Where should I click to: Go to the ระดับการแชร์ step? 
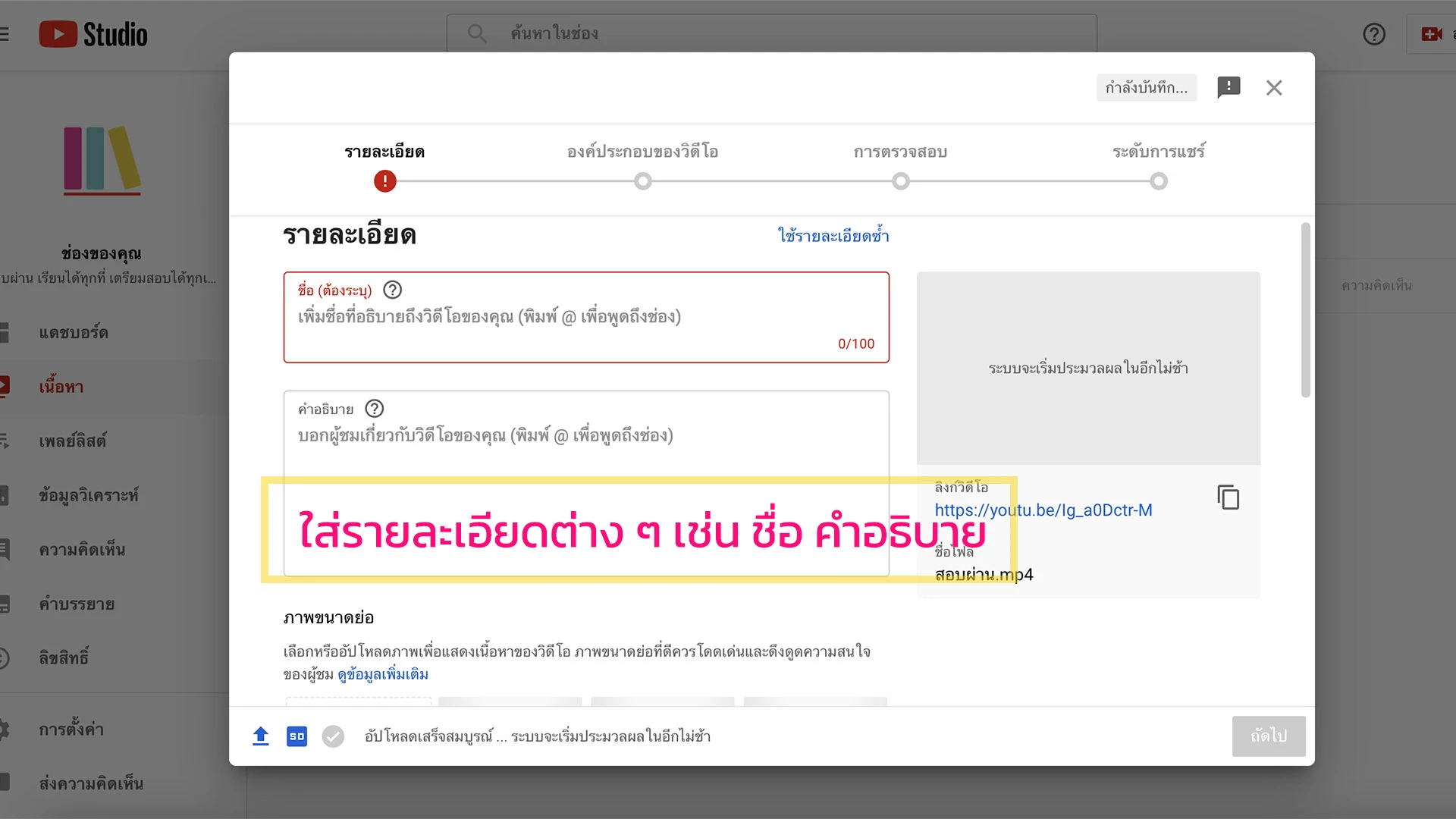click(x=1159, y=152)
